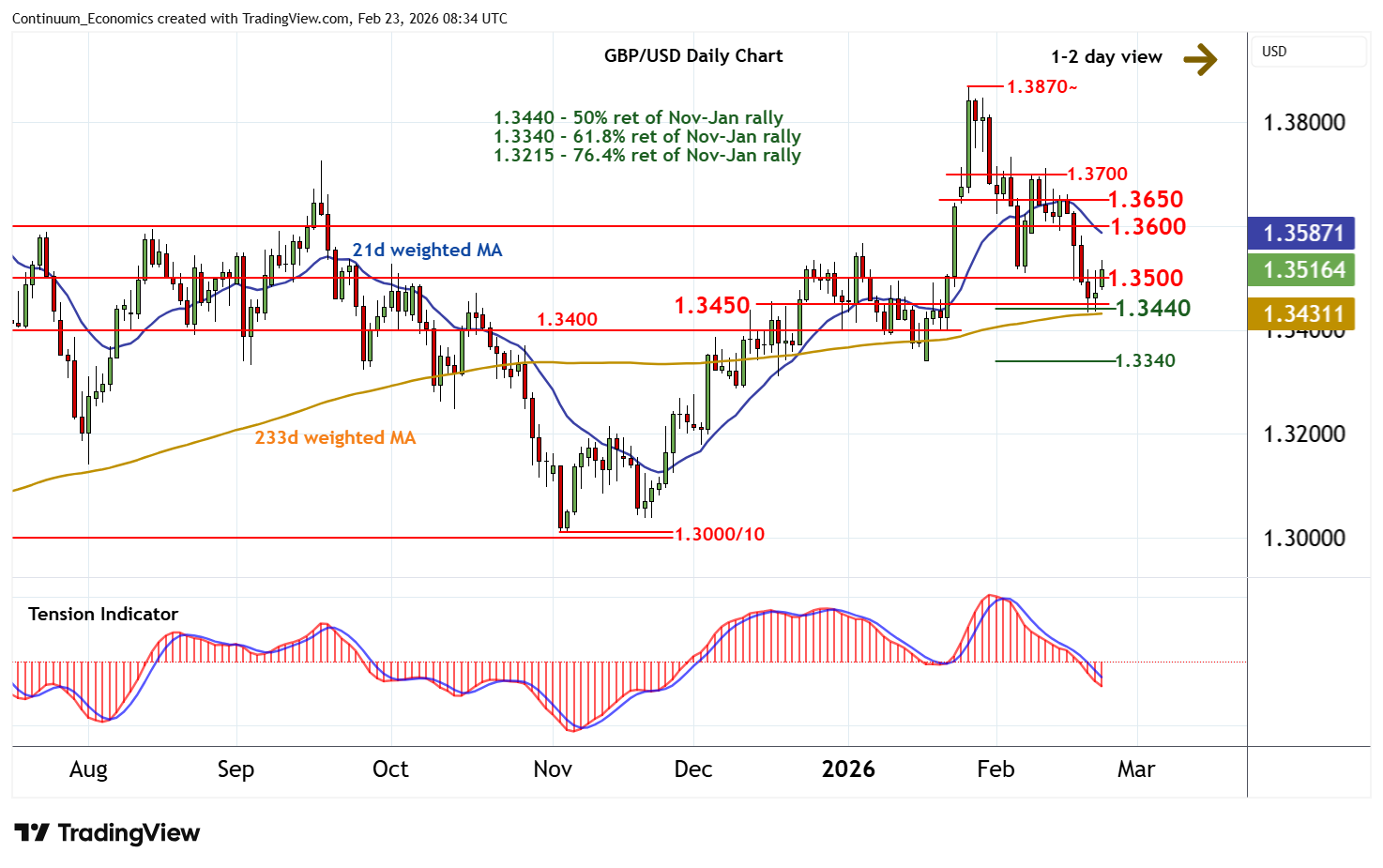Click the Continuum_Economics attribution header text
This screenshot has width=1383, height=868.
tap(259, 19)
